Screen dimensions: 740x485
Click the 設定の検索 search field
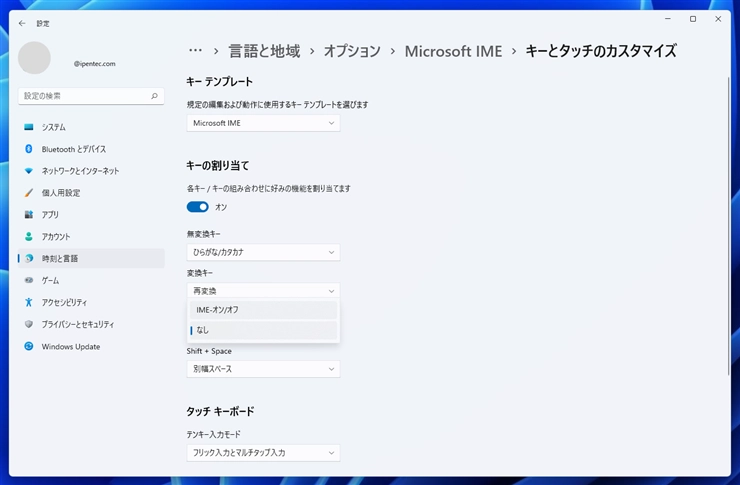click(x=91, y=96)
